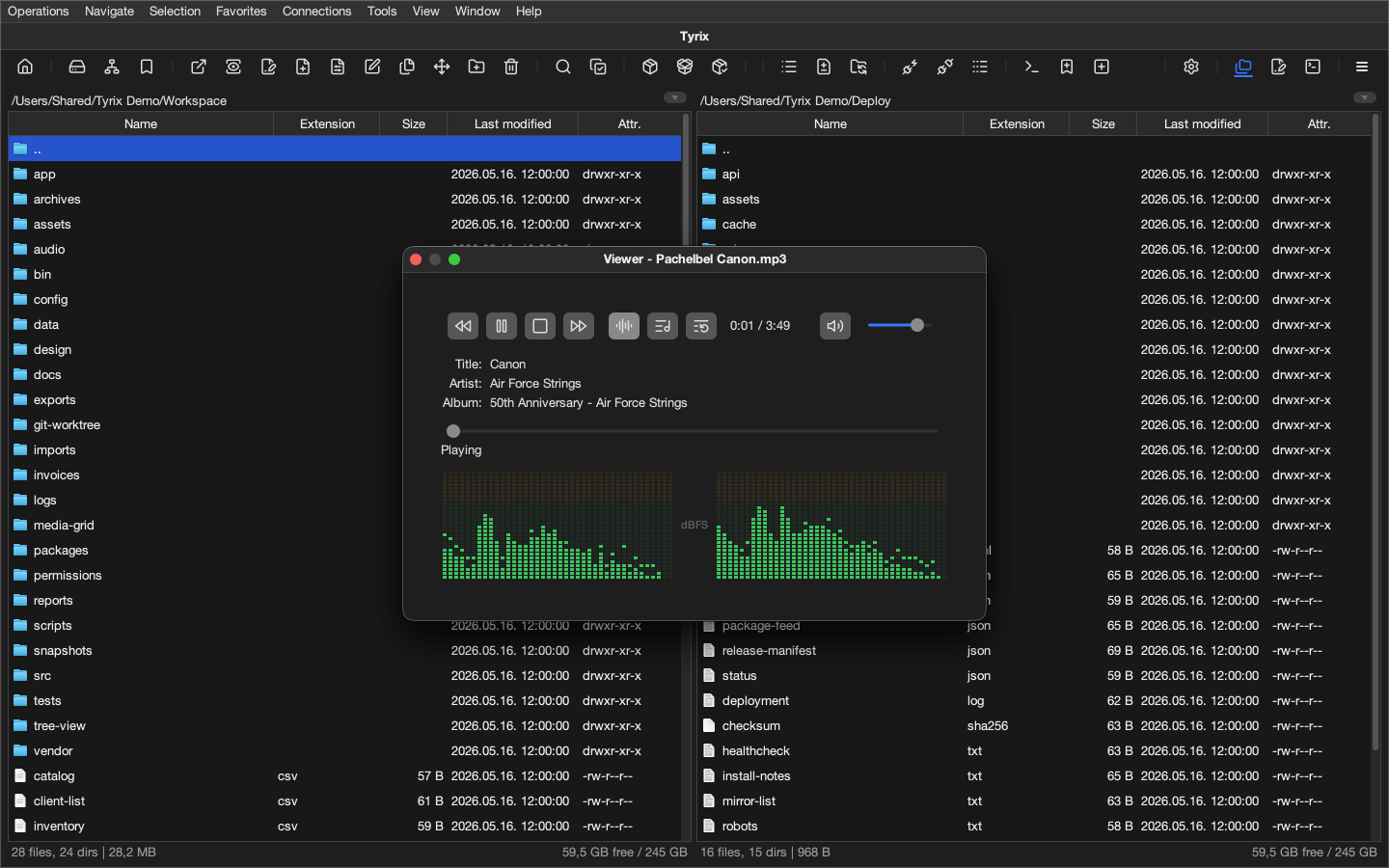The height and width of the screenshot is (868, 1389).
Task: Click the second plug disconnect icon
Action: 945,67
